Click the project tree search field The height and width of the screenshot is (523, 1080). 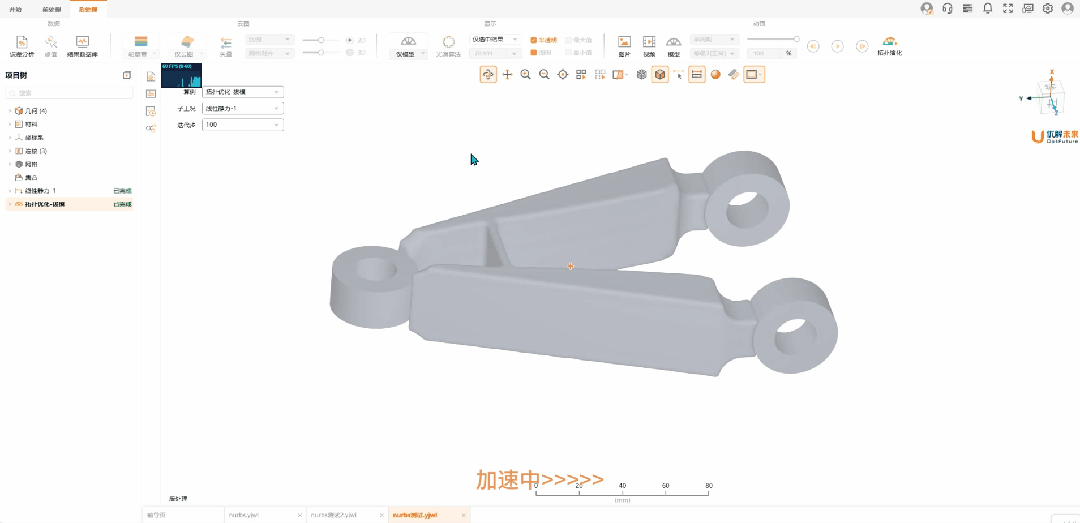pos(70,93)
